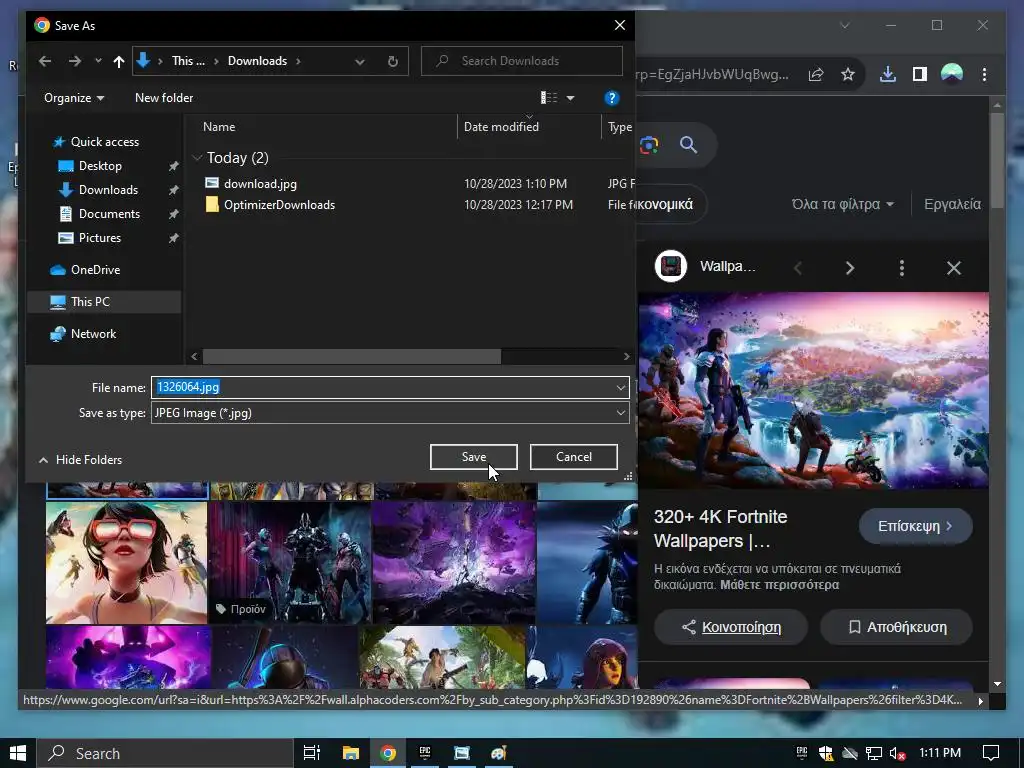This screenshot has height=768, width=1024.
Task: Open Organize menu
Action: [x=74, y=98]
